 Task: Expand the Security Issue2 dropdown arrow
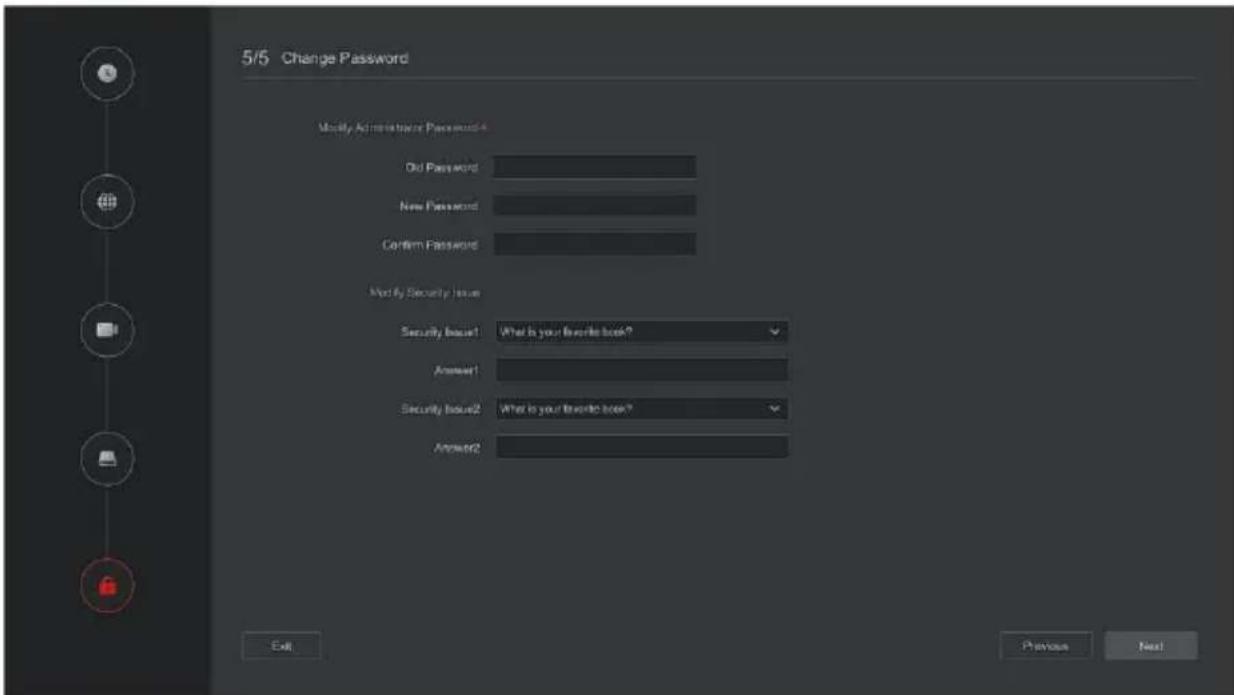pyautogui.click(x=774, y=408)
